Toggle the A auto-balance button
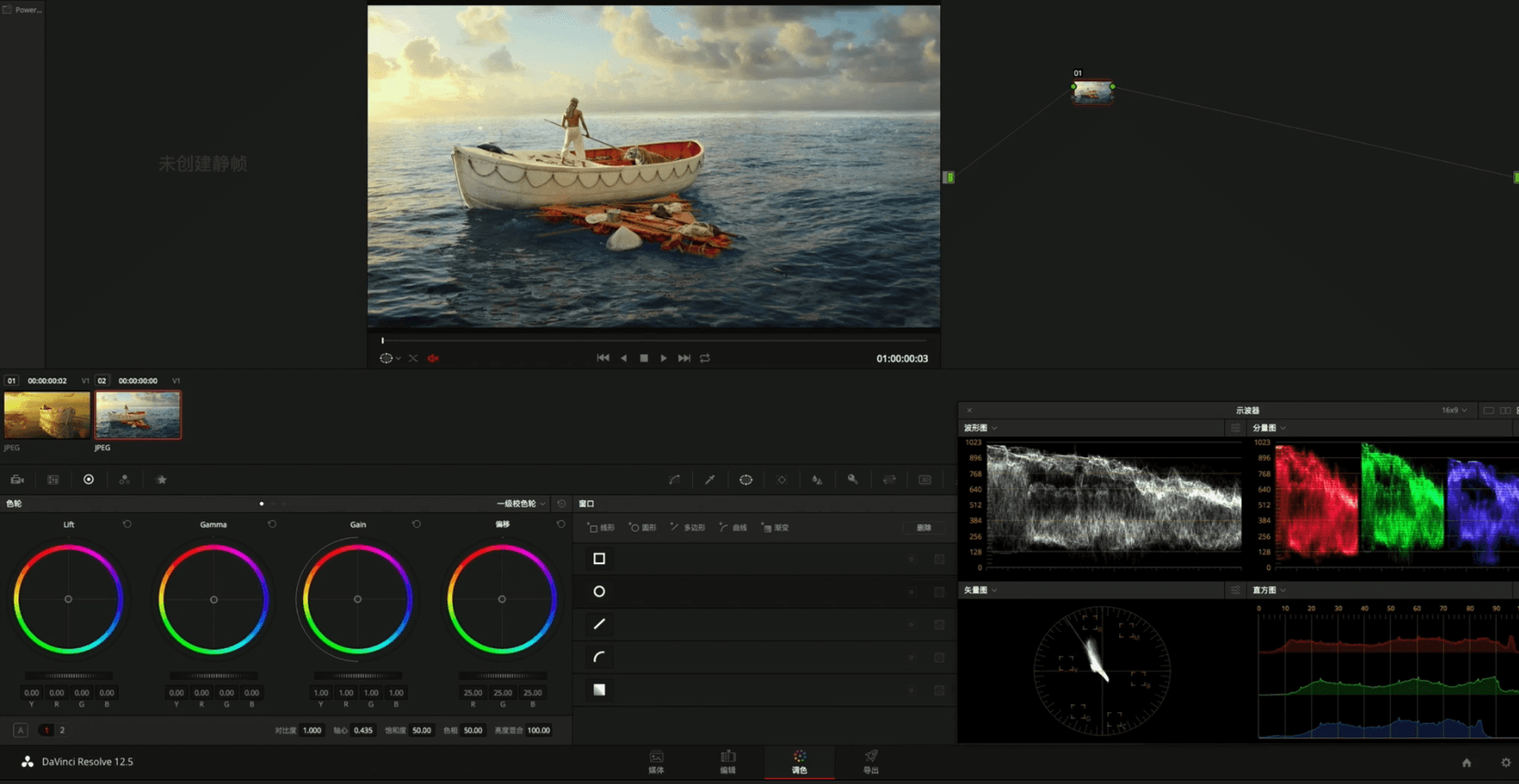 [x=20, y=730]
